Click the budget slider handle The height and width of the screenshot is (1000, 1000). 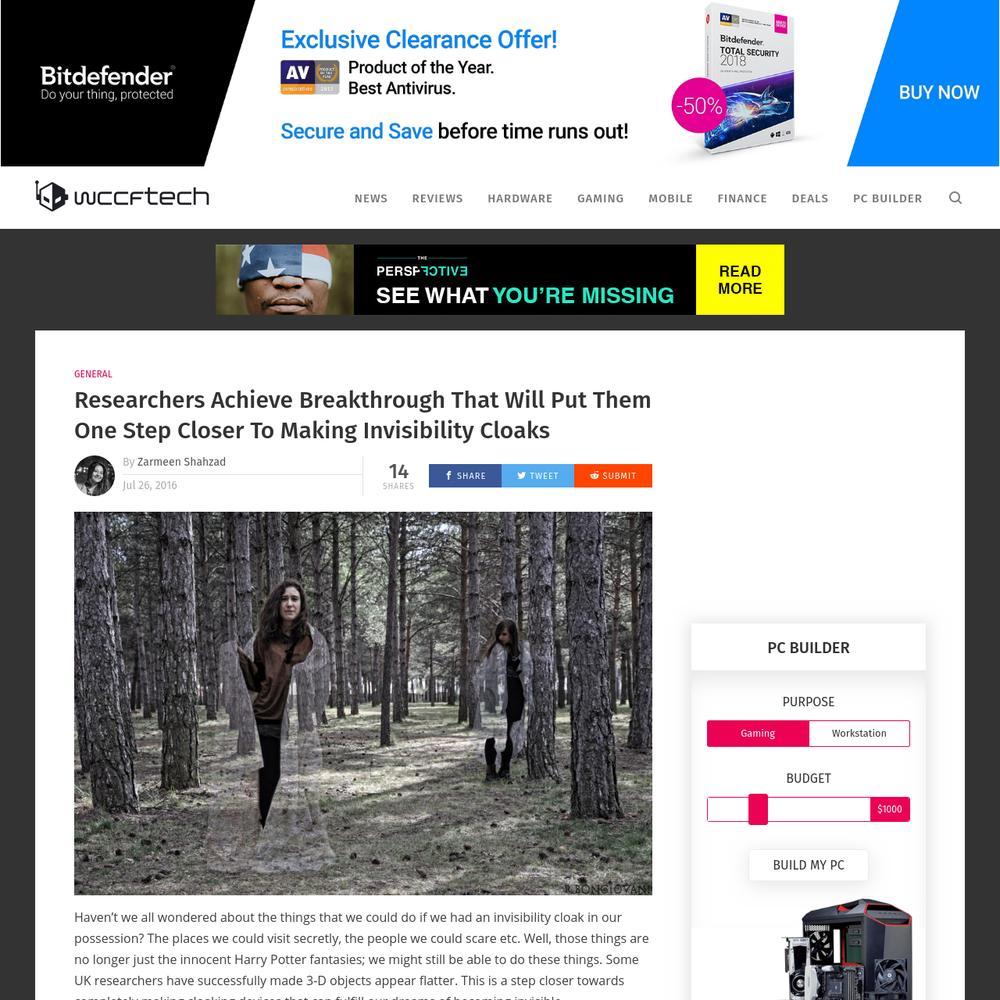click(x=758, y=809)
